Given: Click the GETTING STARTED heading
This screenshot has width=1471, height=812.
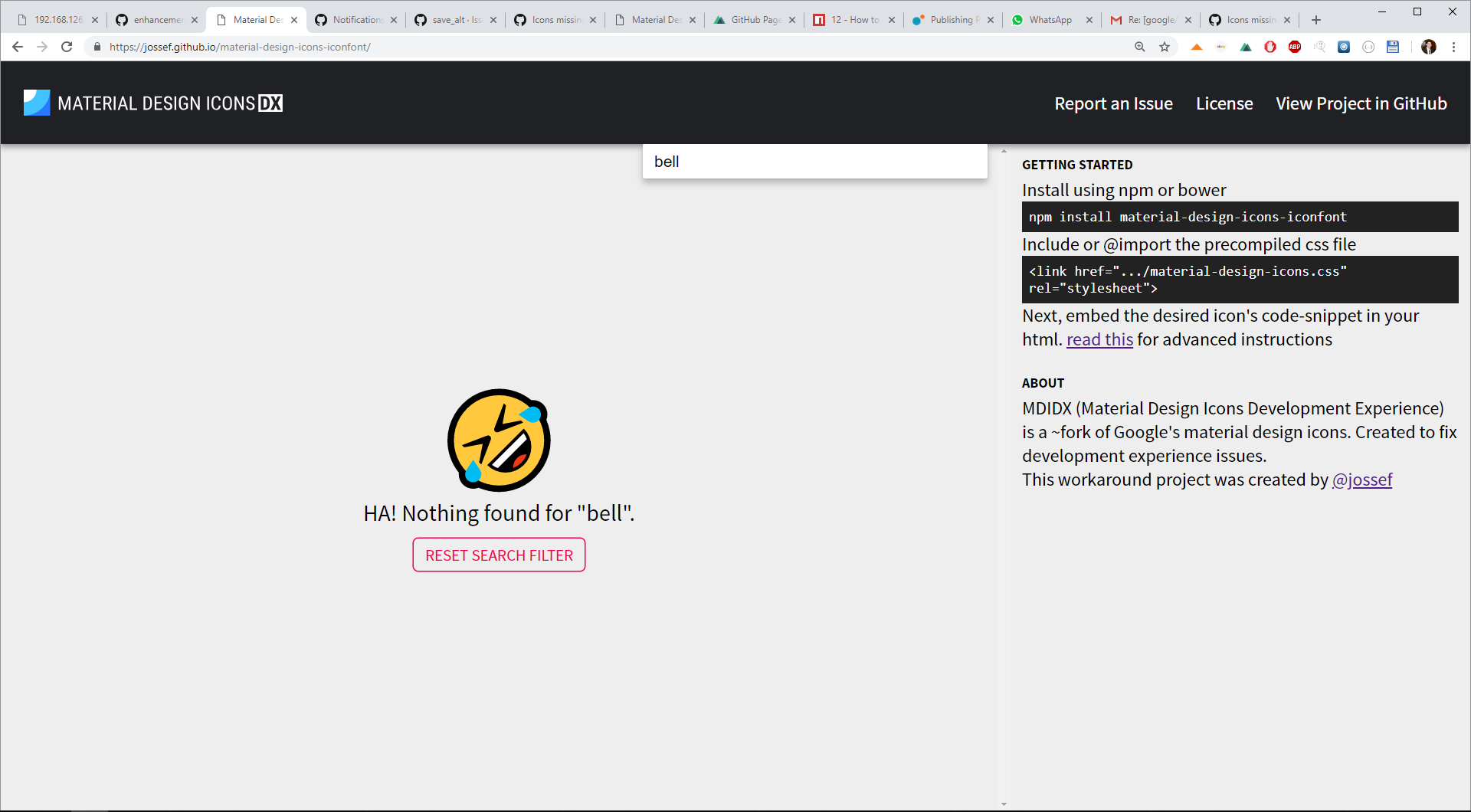Looking at the screenshot, I should click(x=1076, y=165).
